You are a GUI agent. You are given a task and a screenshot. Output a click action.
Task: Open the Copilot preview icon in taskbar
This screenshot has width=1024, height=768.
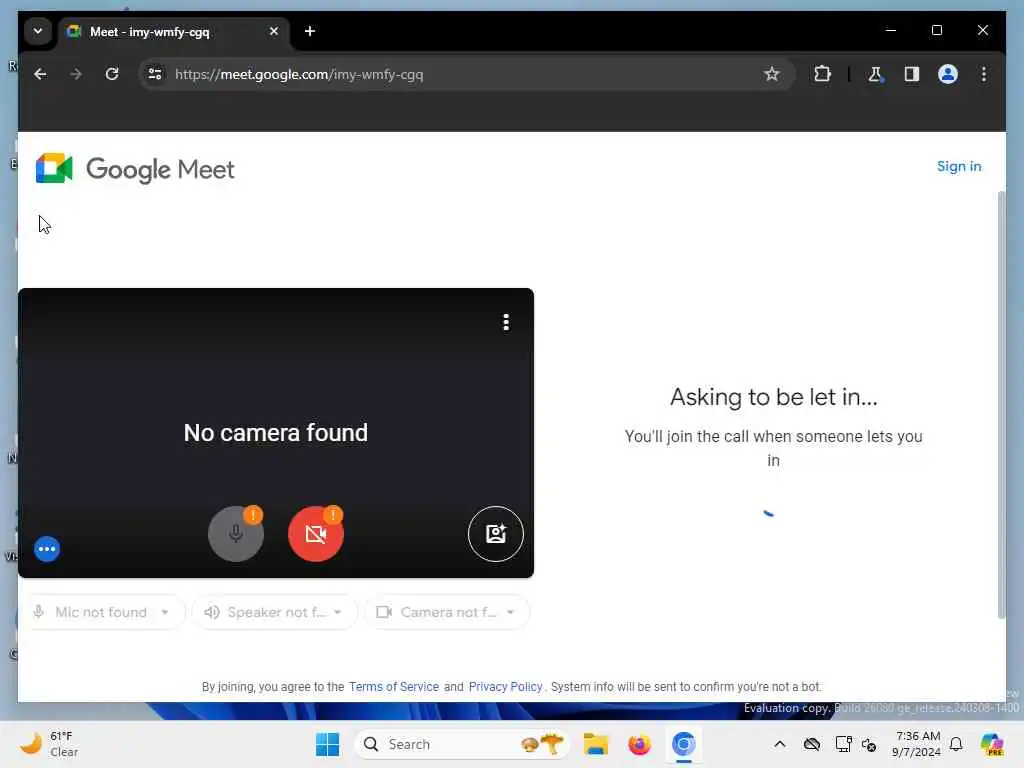[x=992, y=744]
